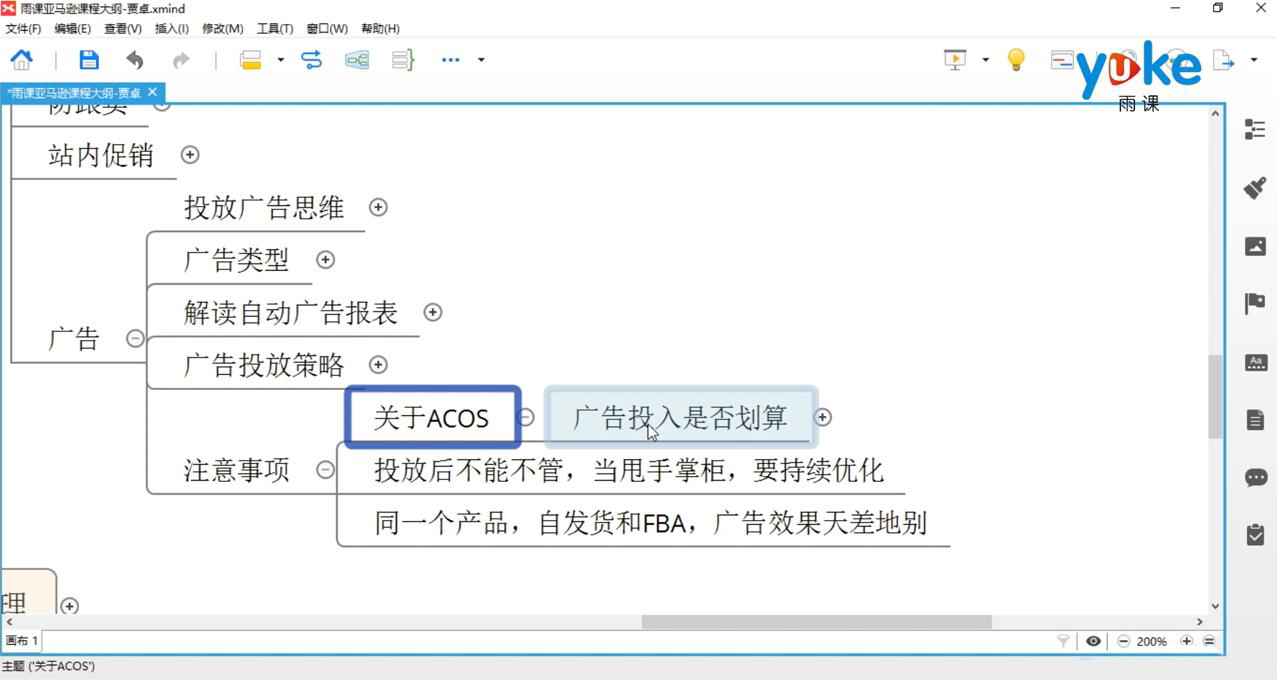Open topic insert options dropdown arrow
The image size is (1277, 680).
coord(281,60)
